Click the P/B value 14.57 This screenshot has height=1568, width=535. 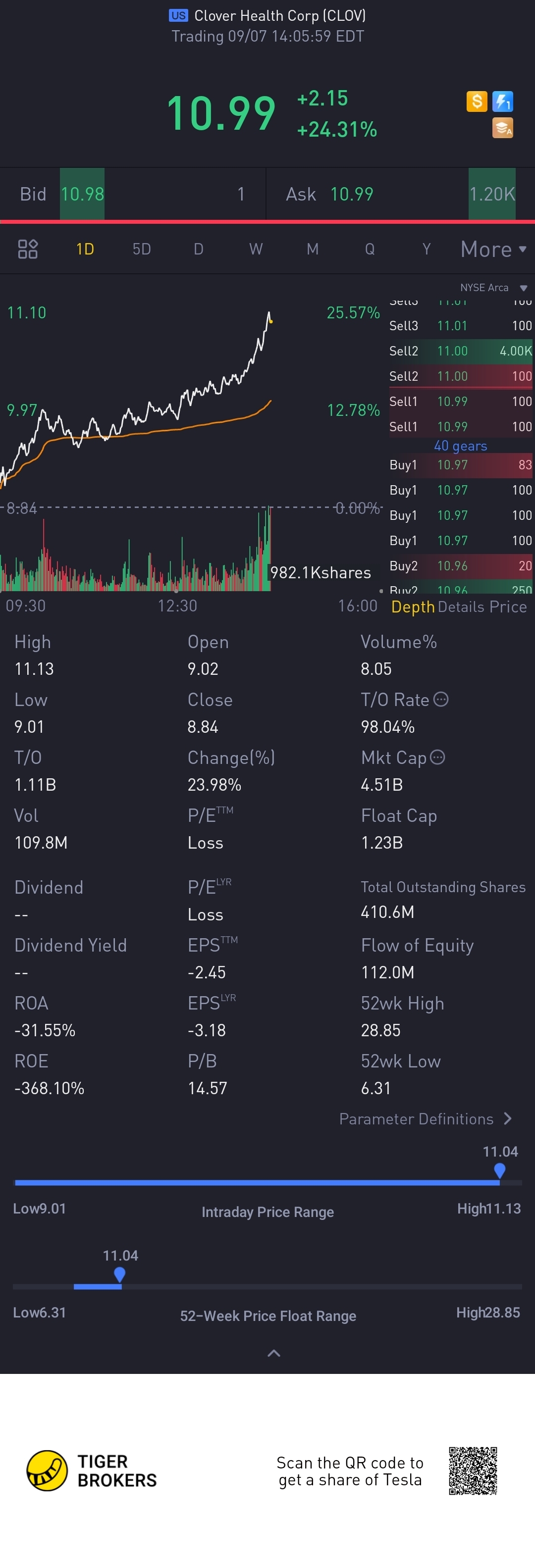(207, 1088)
